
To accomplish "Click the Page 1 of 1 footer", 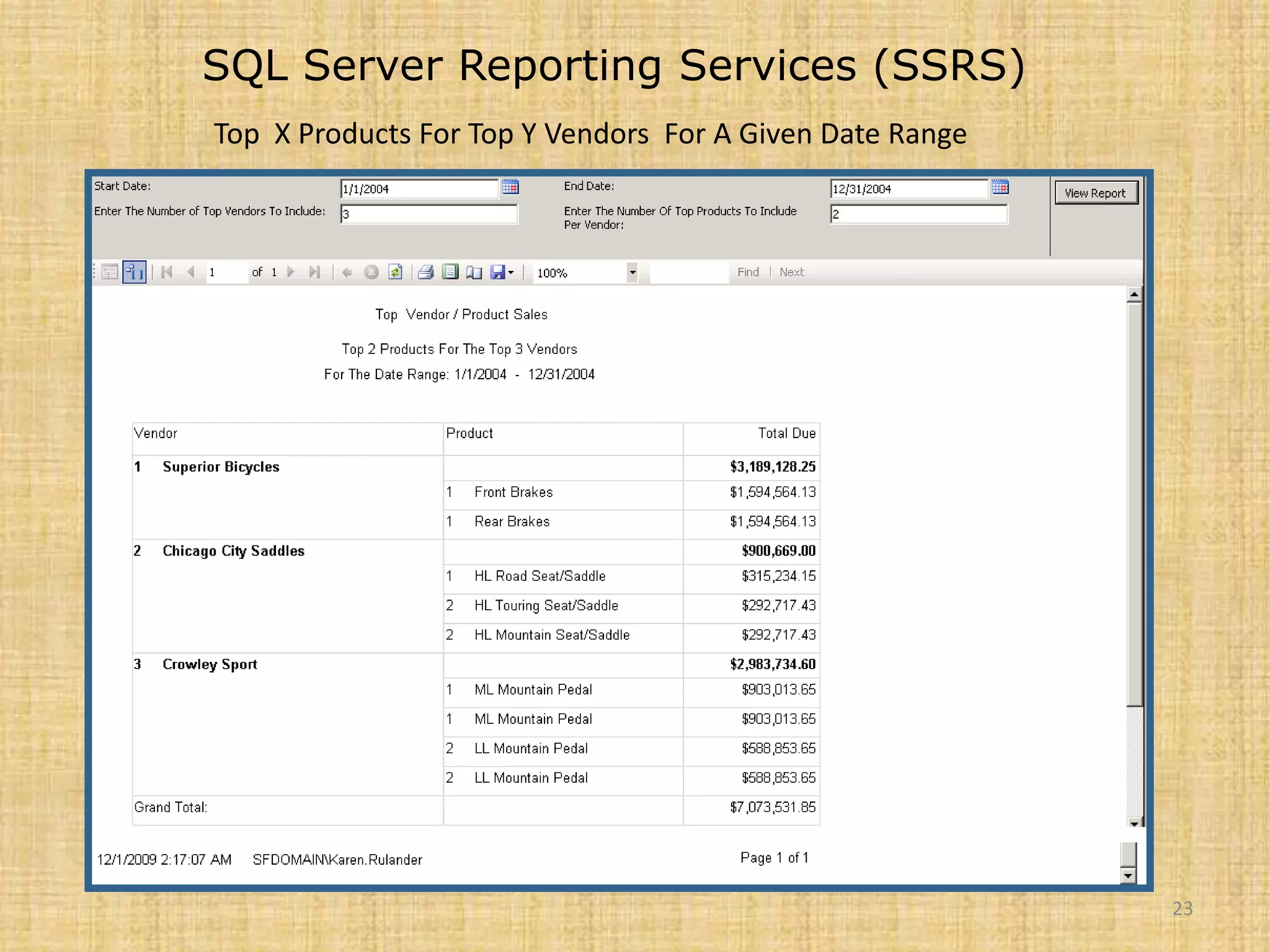I will point(775,858).
